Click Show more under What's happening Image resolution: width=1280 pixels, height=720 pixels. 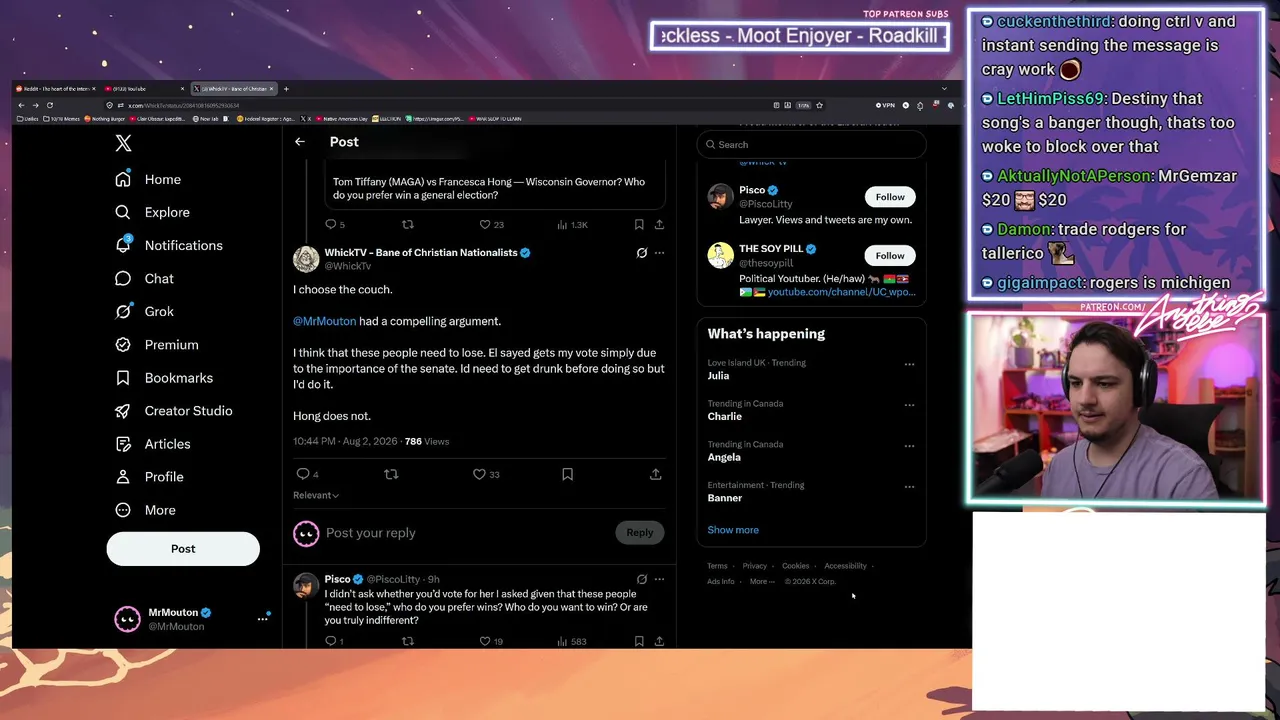coord(733,530)
